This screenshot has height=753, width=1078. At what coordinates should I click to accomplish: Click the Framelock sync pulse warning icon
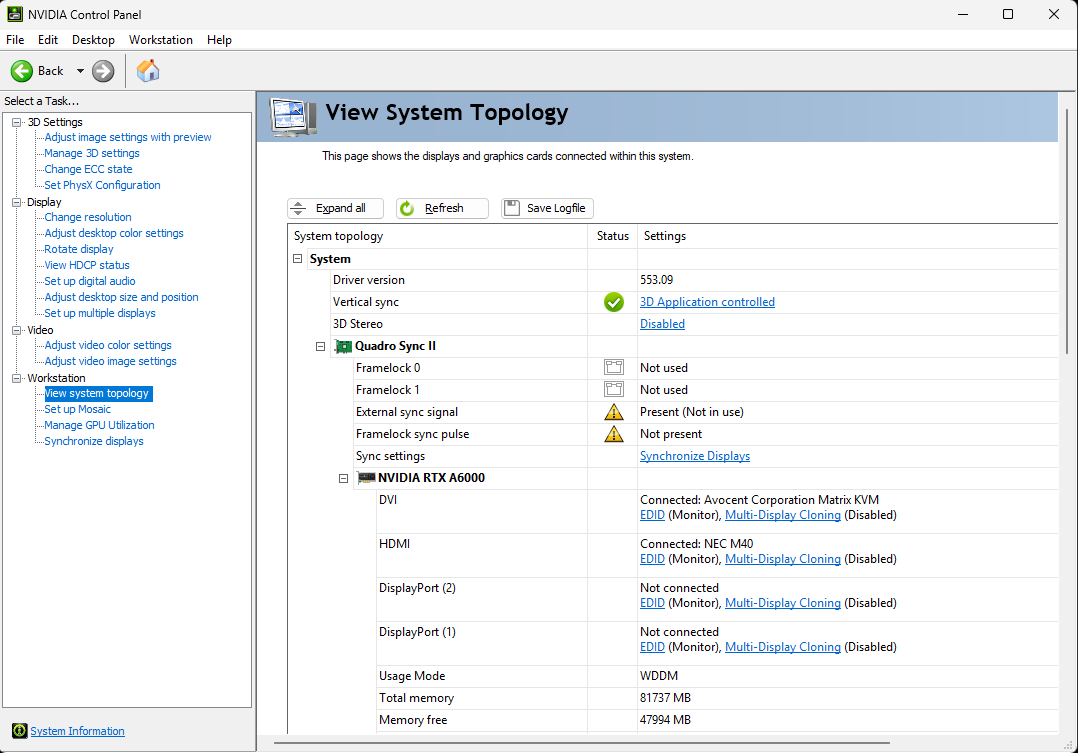613,434
